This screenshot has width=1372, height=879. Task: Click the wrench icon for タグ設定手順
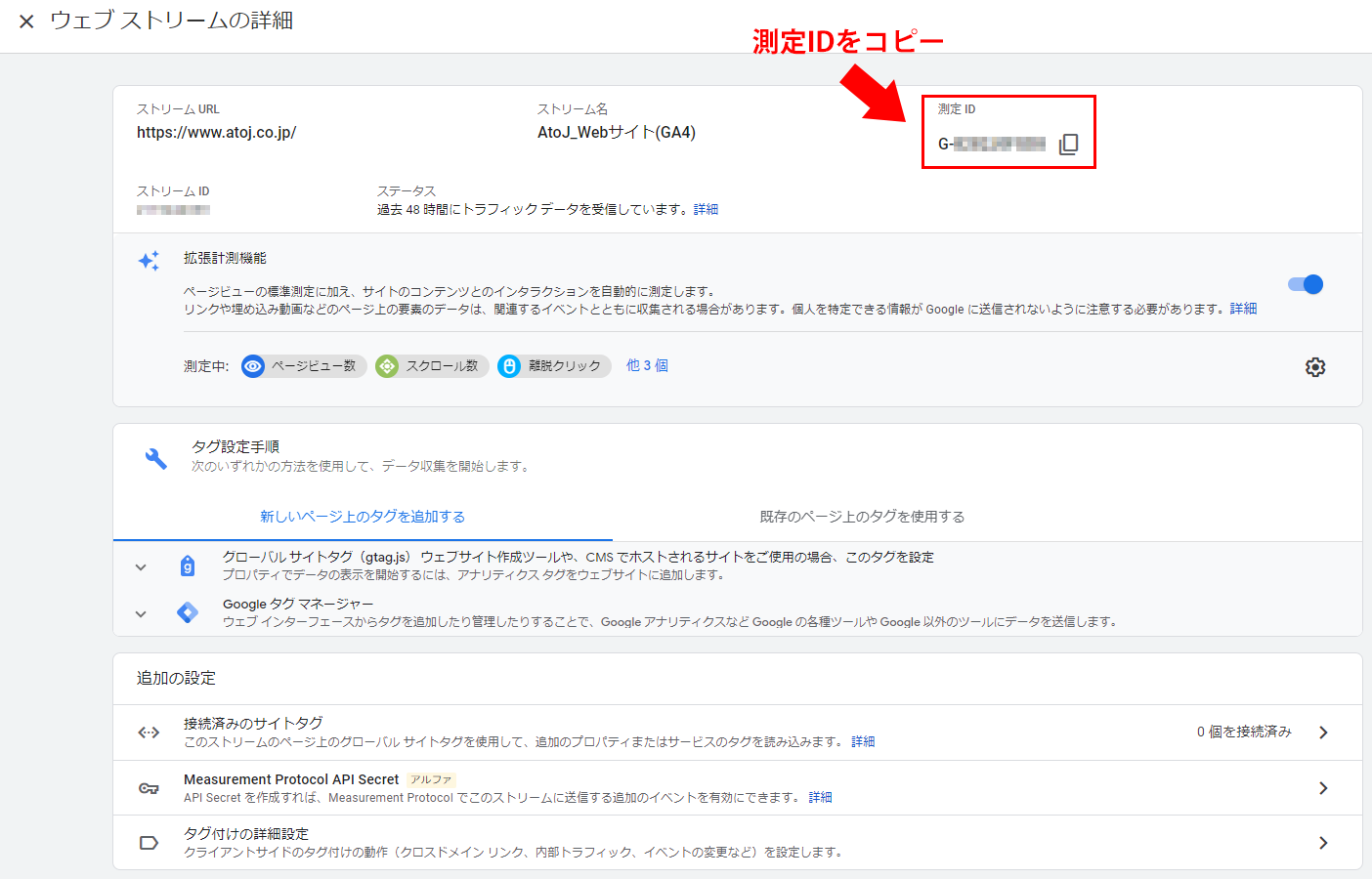(x=155, y=458)
